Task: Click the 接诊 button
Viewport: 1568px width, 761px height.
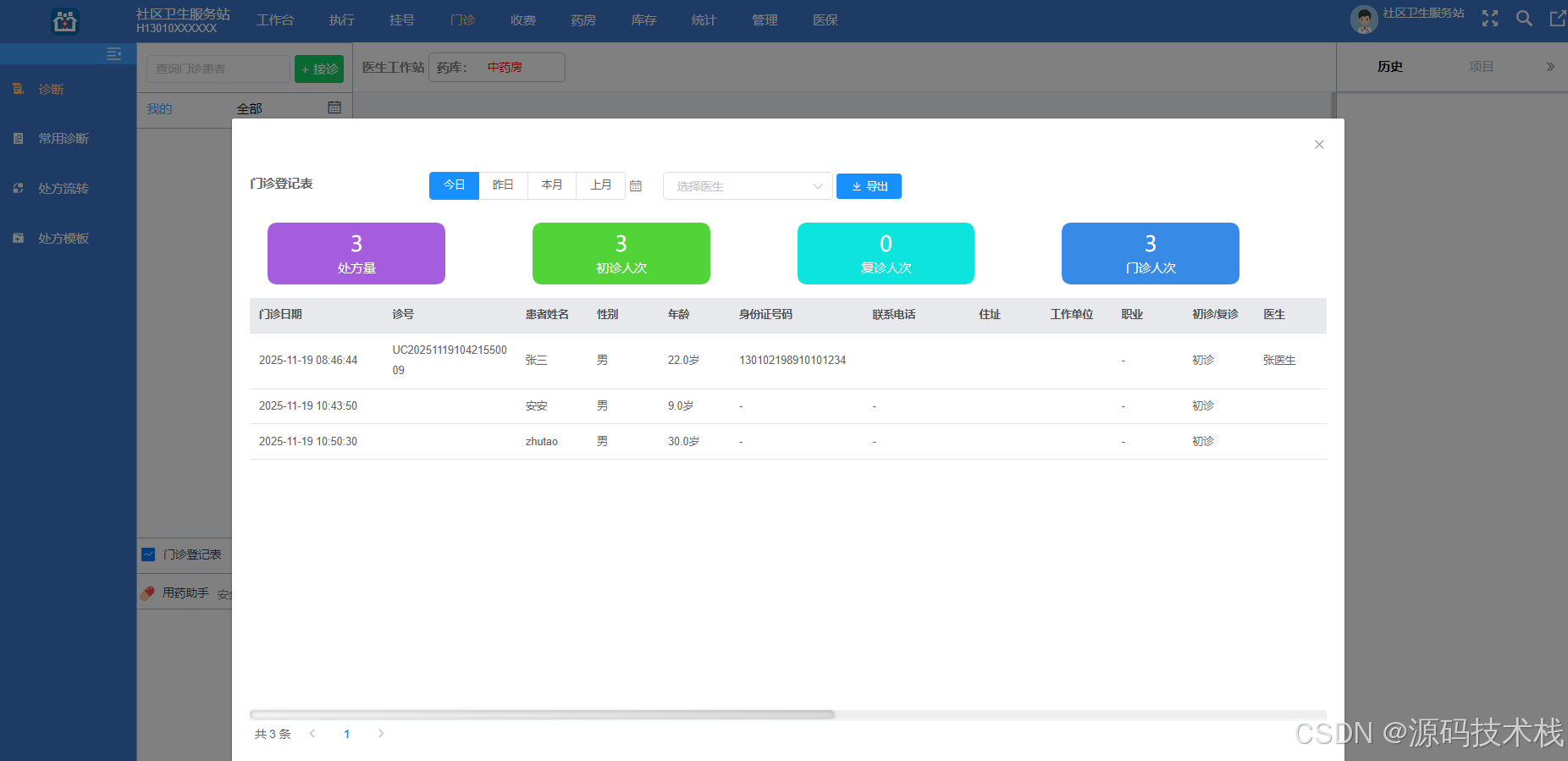Action: click(x=319, y=69)
